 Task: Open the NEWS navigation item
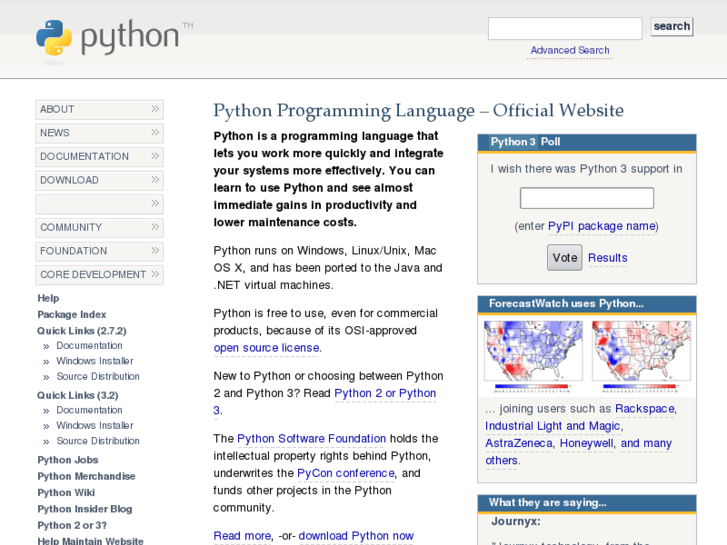(55, 133)
